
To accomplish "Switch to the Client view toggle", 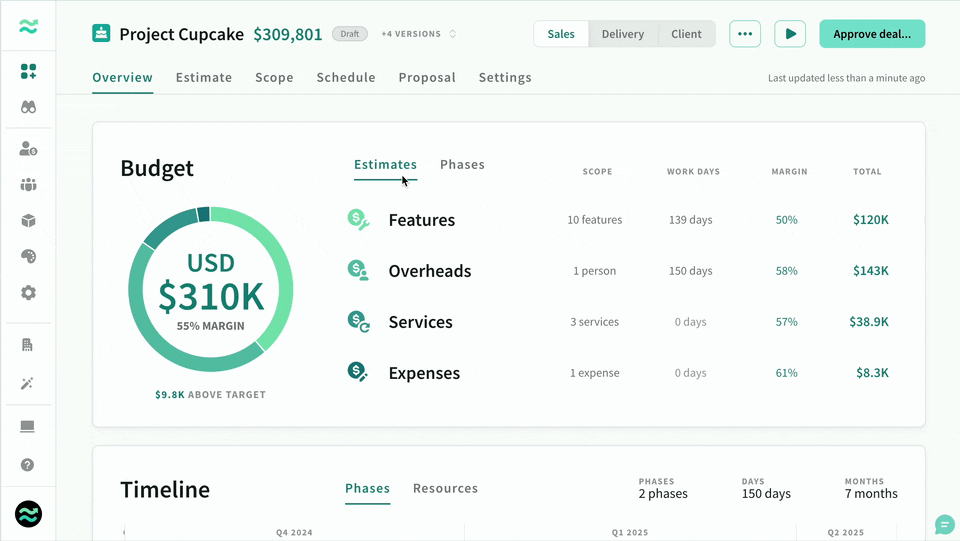I will point(686,34).
